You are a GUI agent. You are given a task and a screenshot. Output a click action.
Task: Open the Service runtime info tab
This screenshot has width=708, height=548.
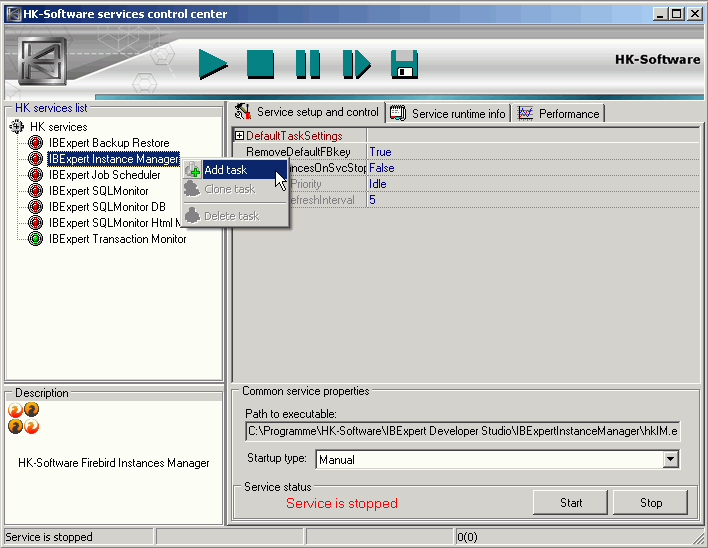(448, 113)
